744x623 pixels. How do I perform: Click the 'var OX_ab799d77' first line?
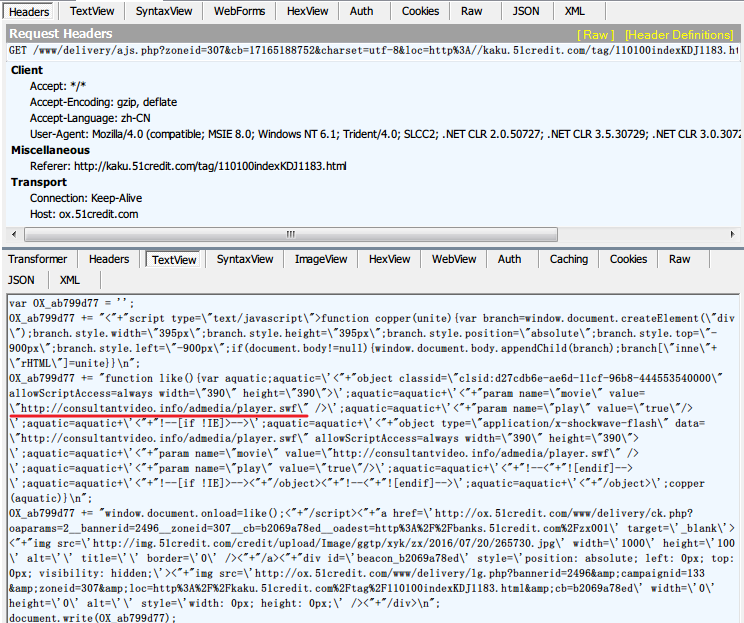[72, 303]
